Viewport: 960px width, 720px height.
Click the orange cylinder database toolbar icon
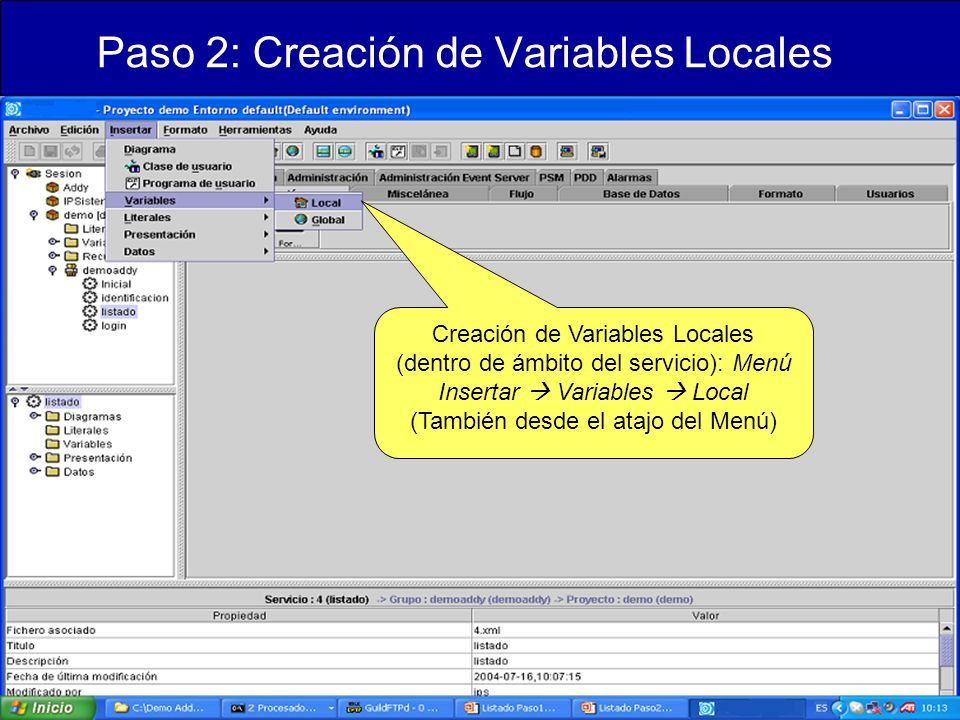point(536,151)
